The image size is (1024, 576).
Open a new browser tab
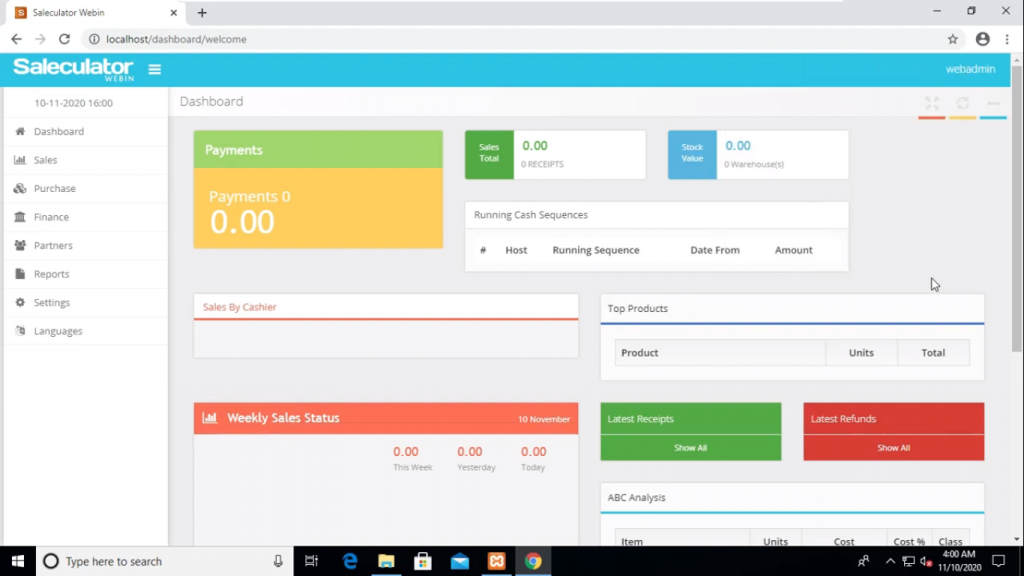202,12
